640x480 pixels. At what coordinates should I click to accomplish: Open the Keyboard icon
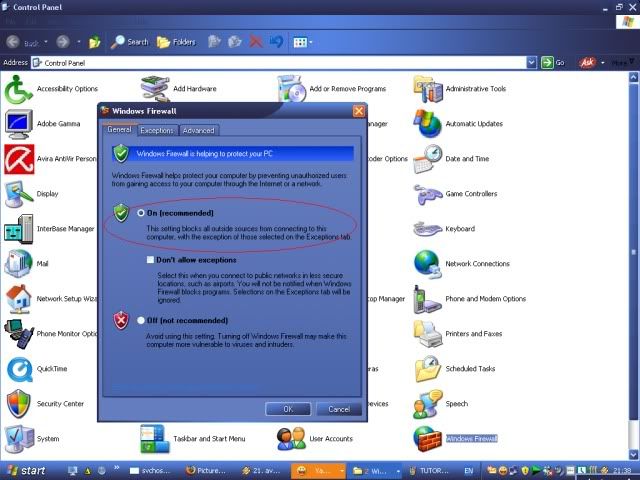[428, 229]
